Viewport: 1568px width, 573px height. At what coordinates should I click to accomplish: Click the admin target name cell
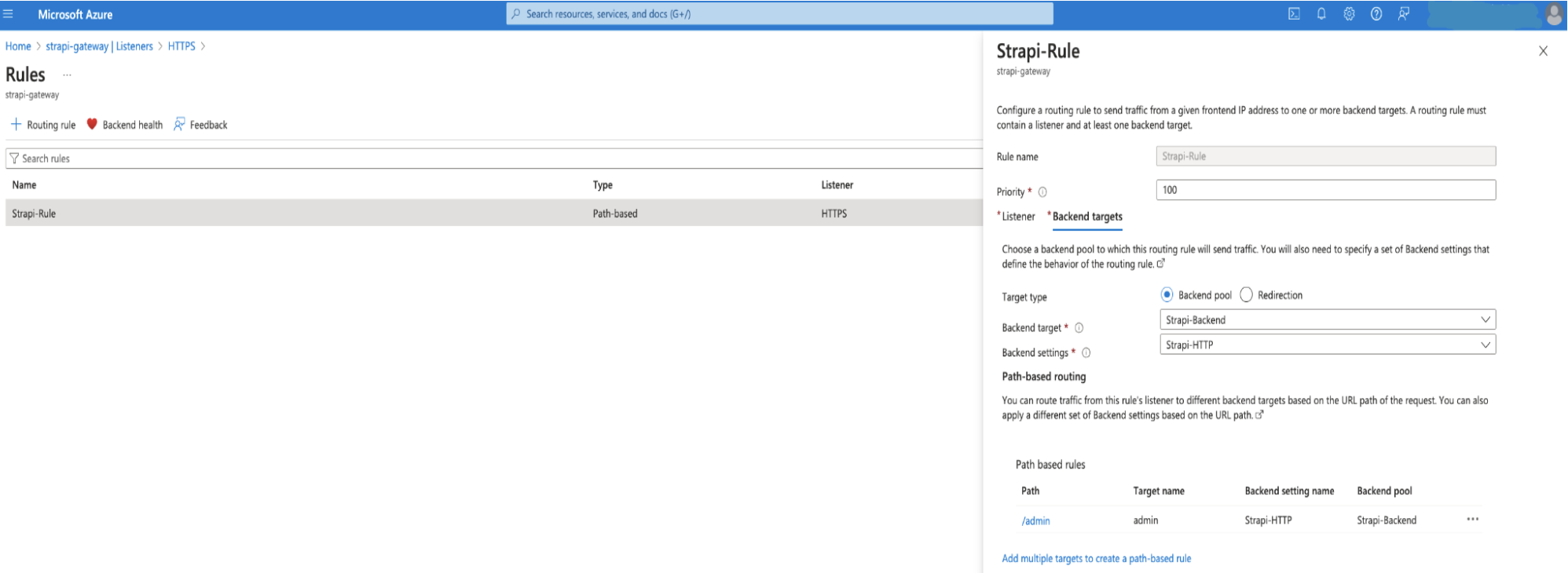pos(1145,520)
